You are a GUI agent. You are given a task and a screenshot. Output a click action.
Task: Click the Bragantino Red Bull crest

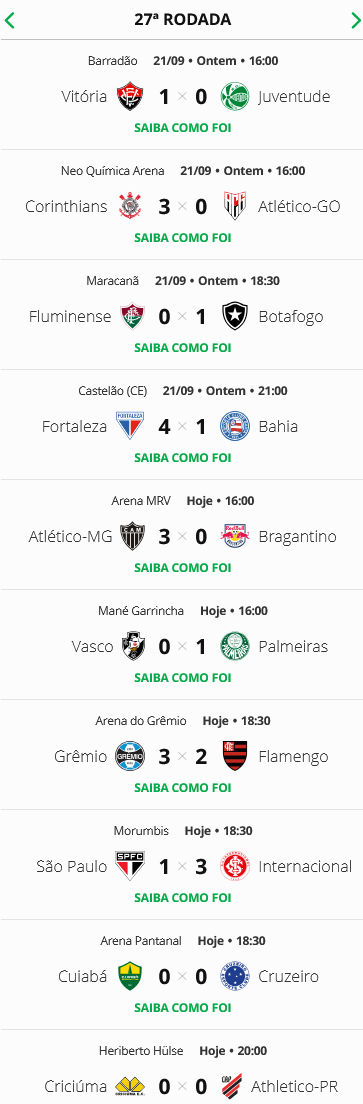tap(234, 536)
